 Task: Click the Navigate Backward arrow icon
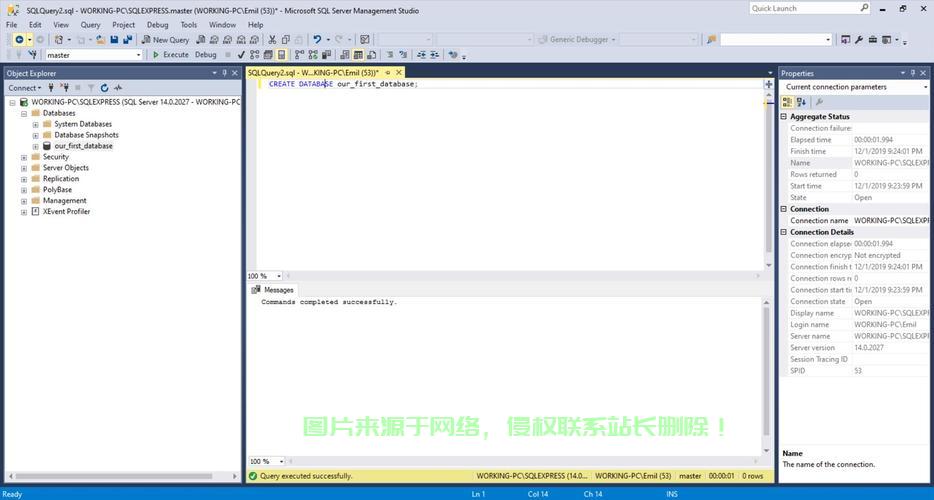[x=19, y=39]
